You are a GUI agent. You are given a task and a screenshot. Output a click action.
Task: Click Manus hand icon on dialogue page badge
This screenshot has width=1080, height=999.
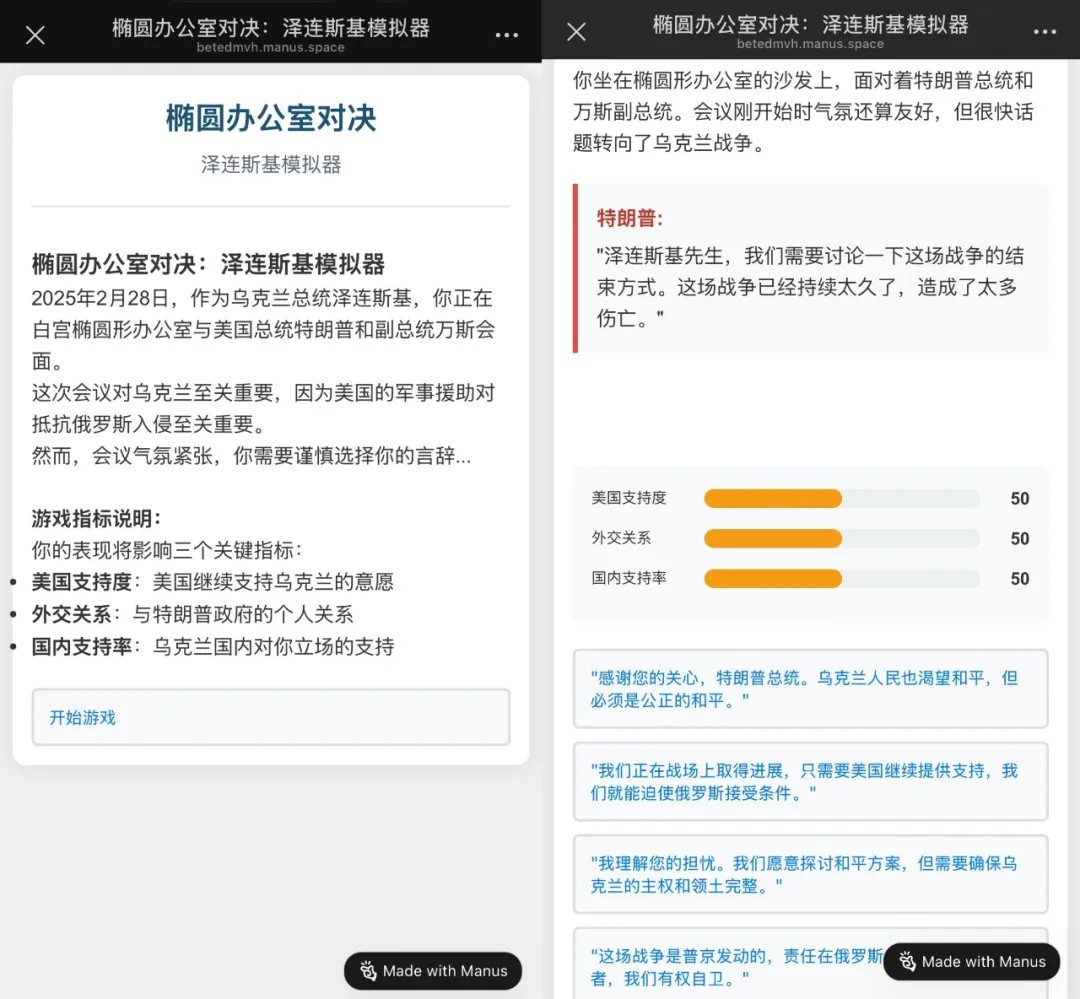coord(907,962)
